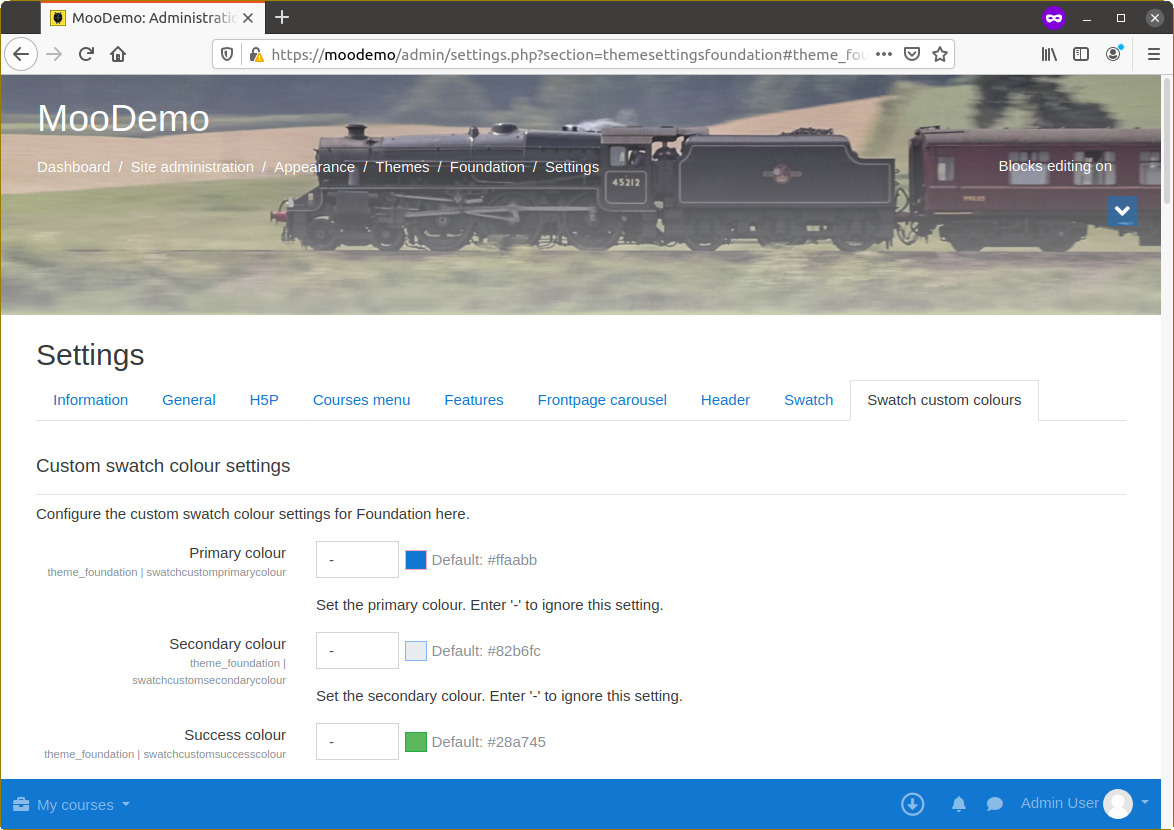The width and height of the screenshot is (1174, 830).
Task: Click the private browsing mask icon
Action: pos(1053,18)
